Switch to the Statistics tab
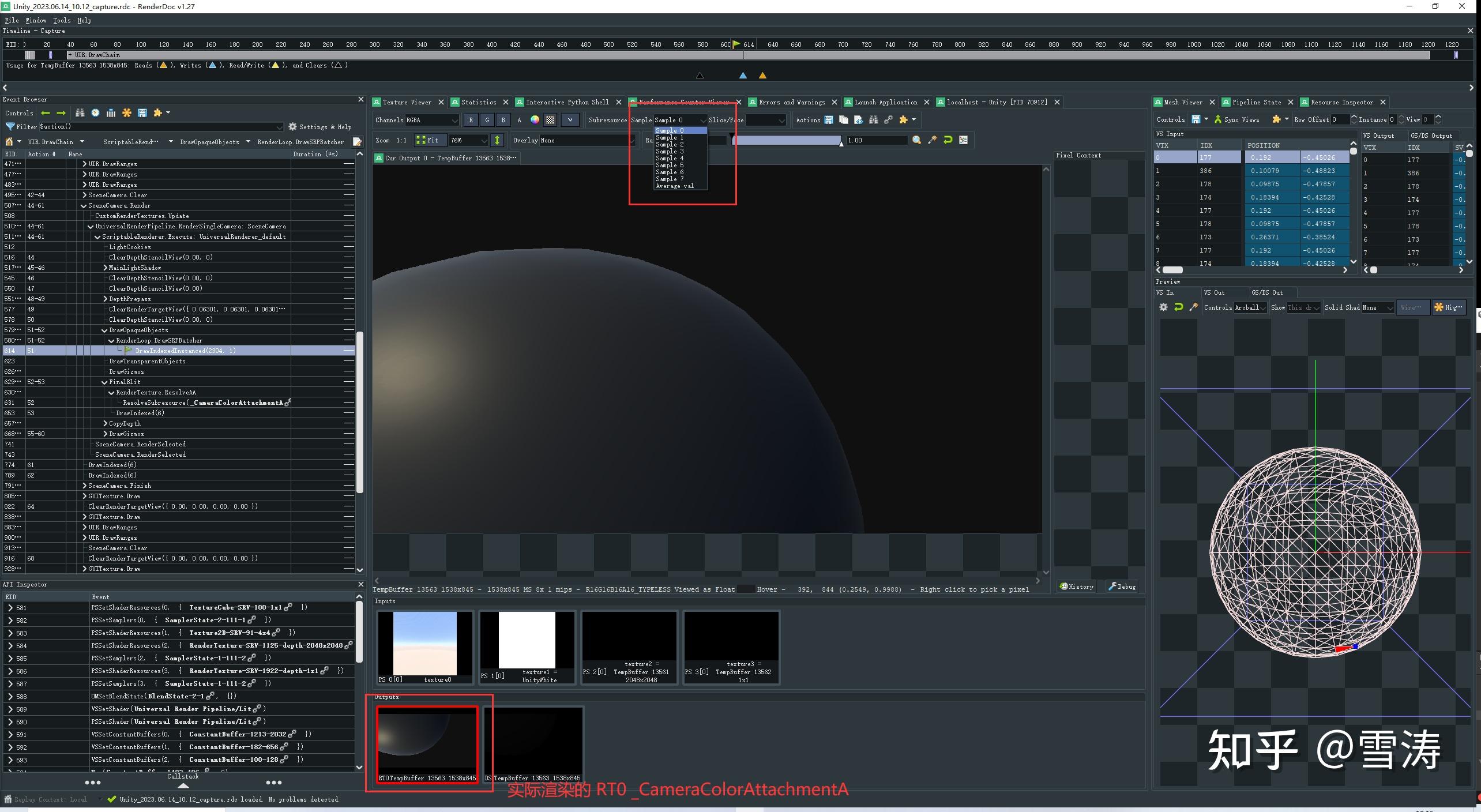 [x=479, y=102]
